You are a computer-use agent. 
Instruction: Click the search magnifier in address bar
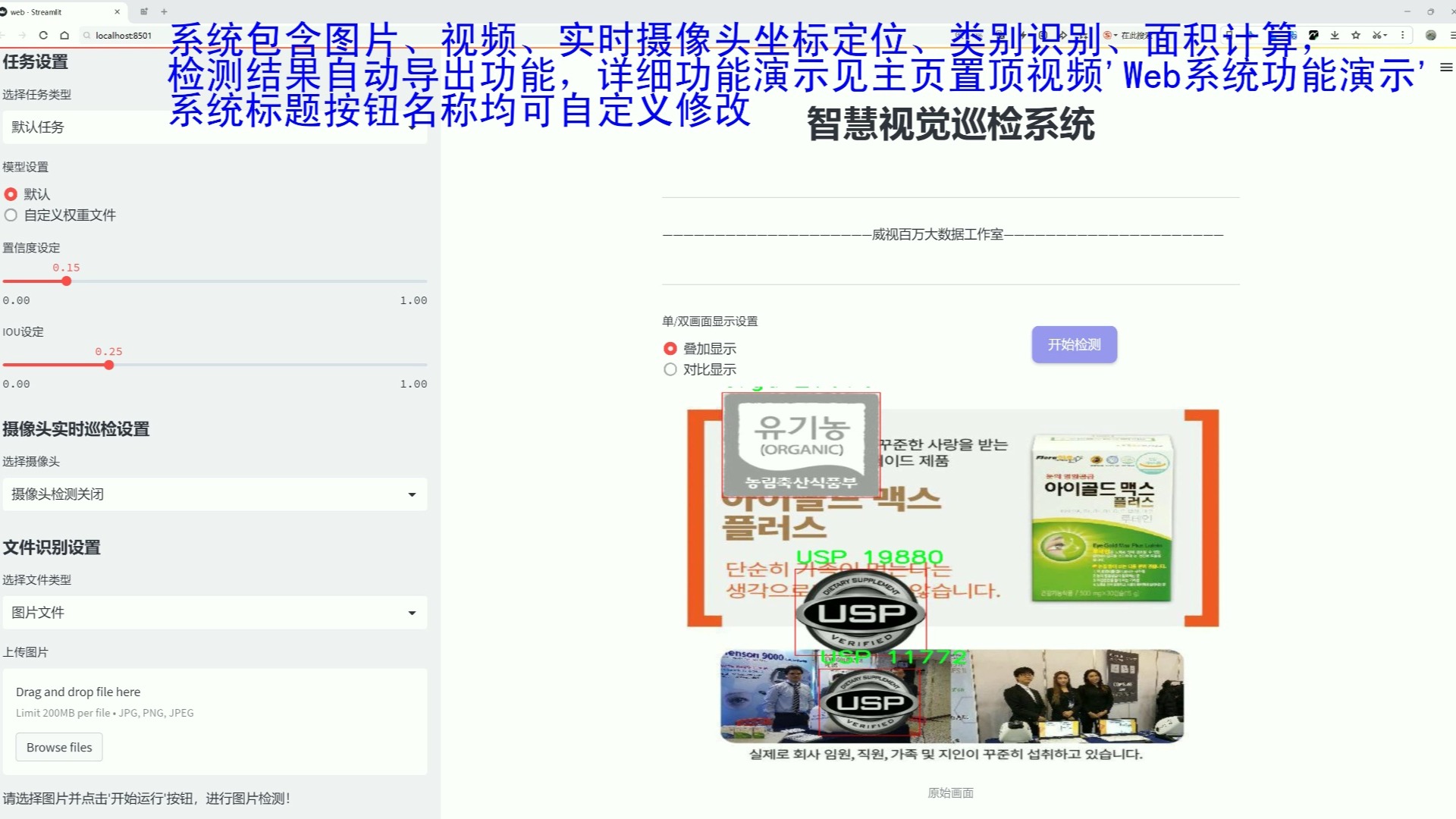click(x=87, y=35)
